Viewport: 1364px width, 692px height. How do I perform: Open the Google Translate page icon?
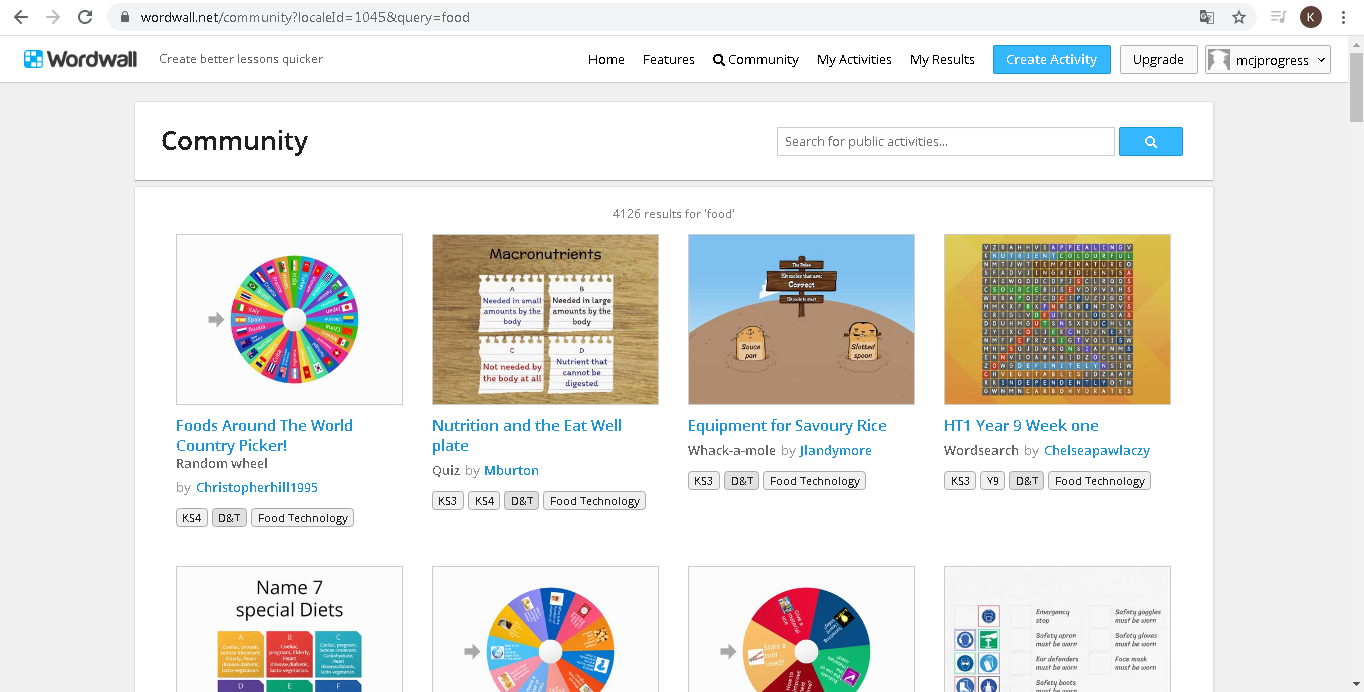click(x=1207, y=17)
